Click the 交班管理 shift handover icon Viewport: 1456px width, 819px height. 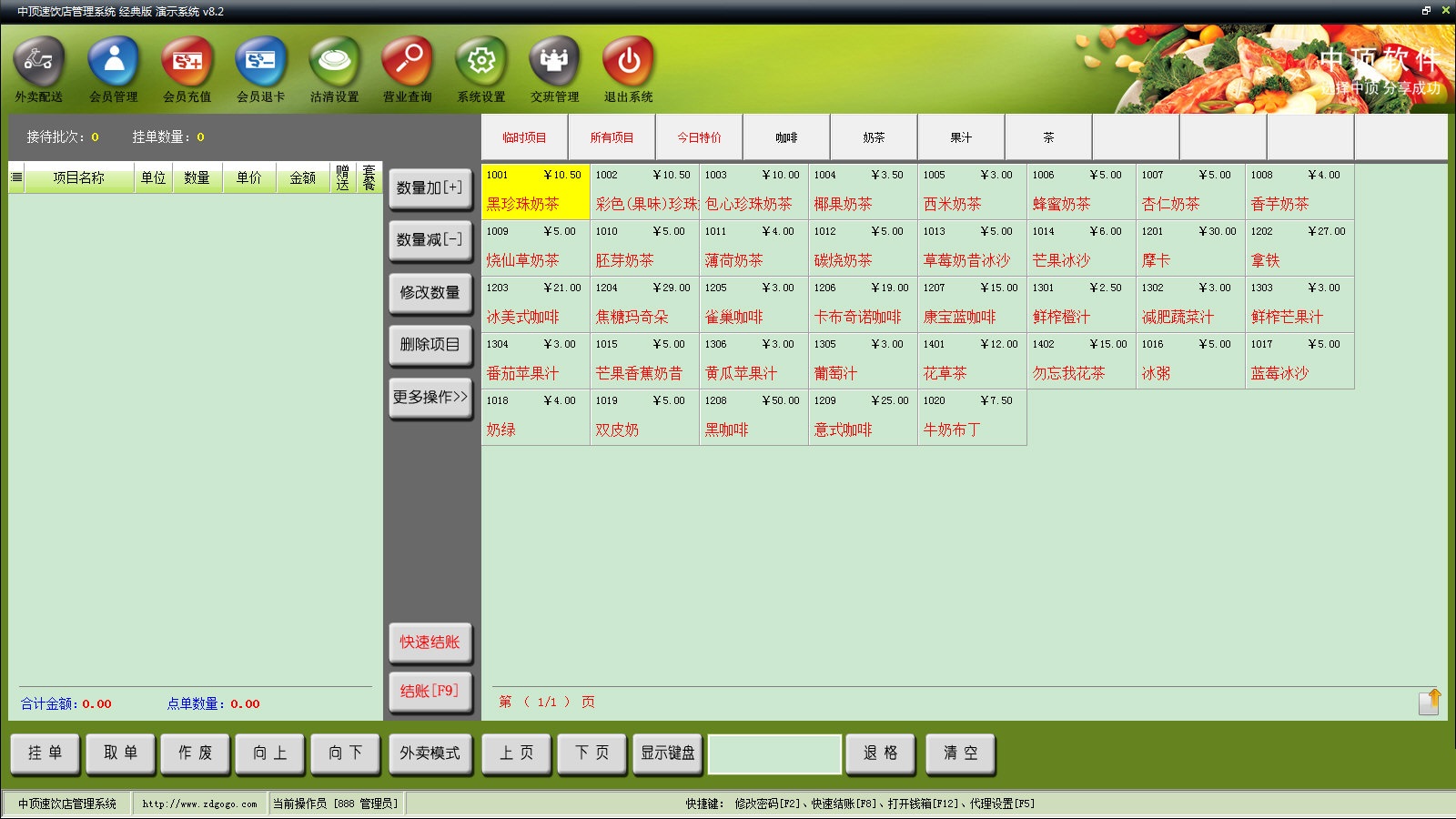554,62
